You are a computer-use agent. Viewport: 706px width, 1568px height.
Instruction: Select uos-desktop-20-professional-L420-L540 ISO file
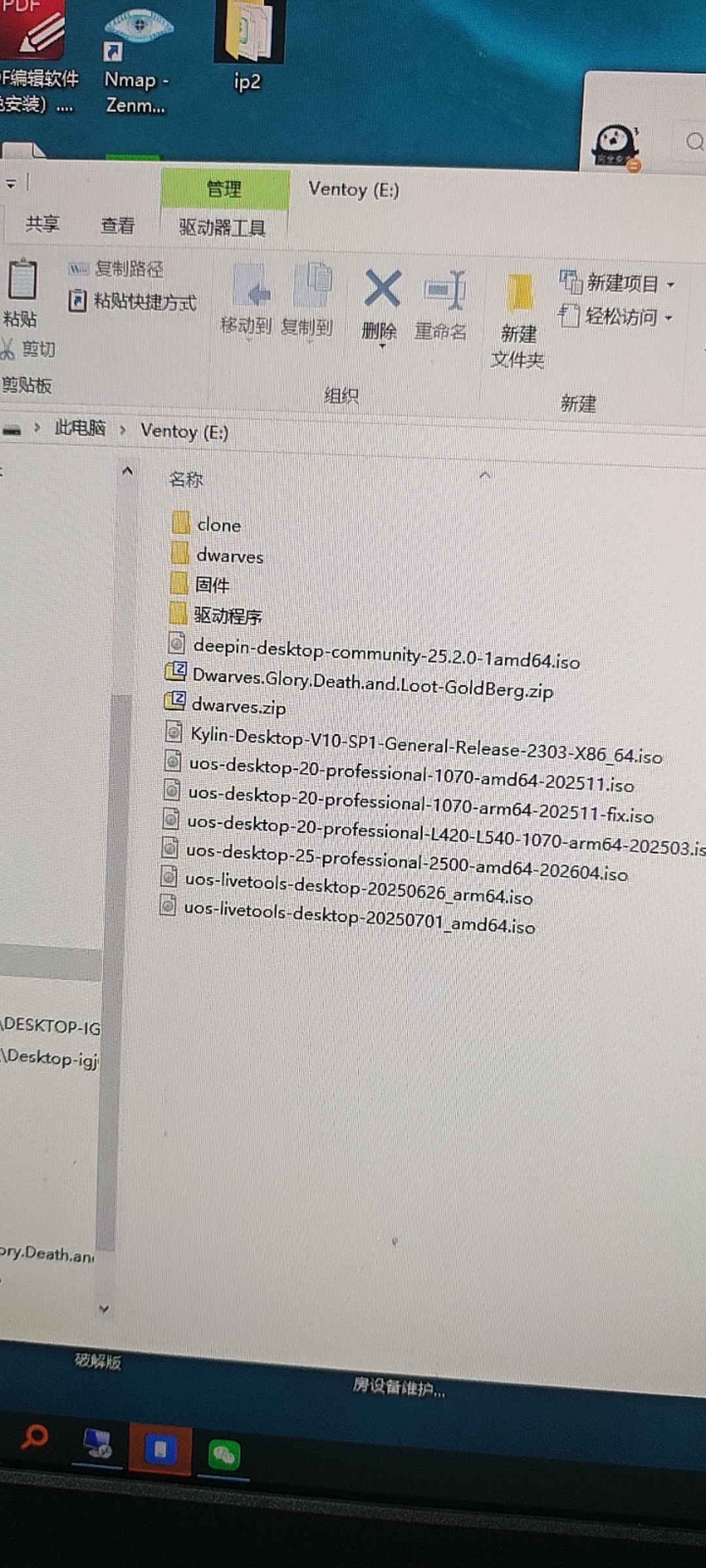[434, 836]
